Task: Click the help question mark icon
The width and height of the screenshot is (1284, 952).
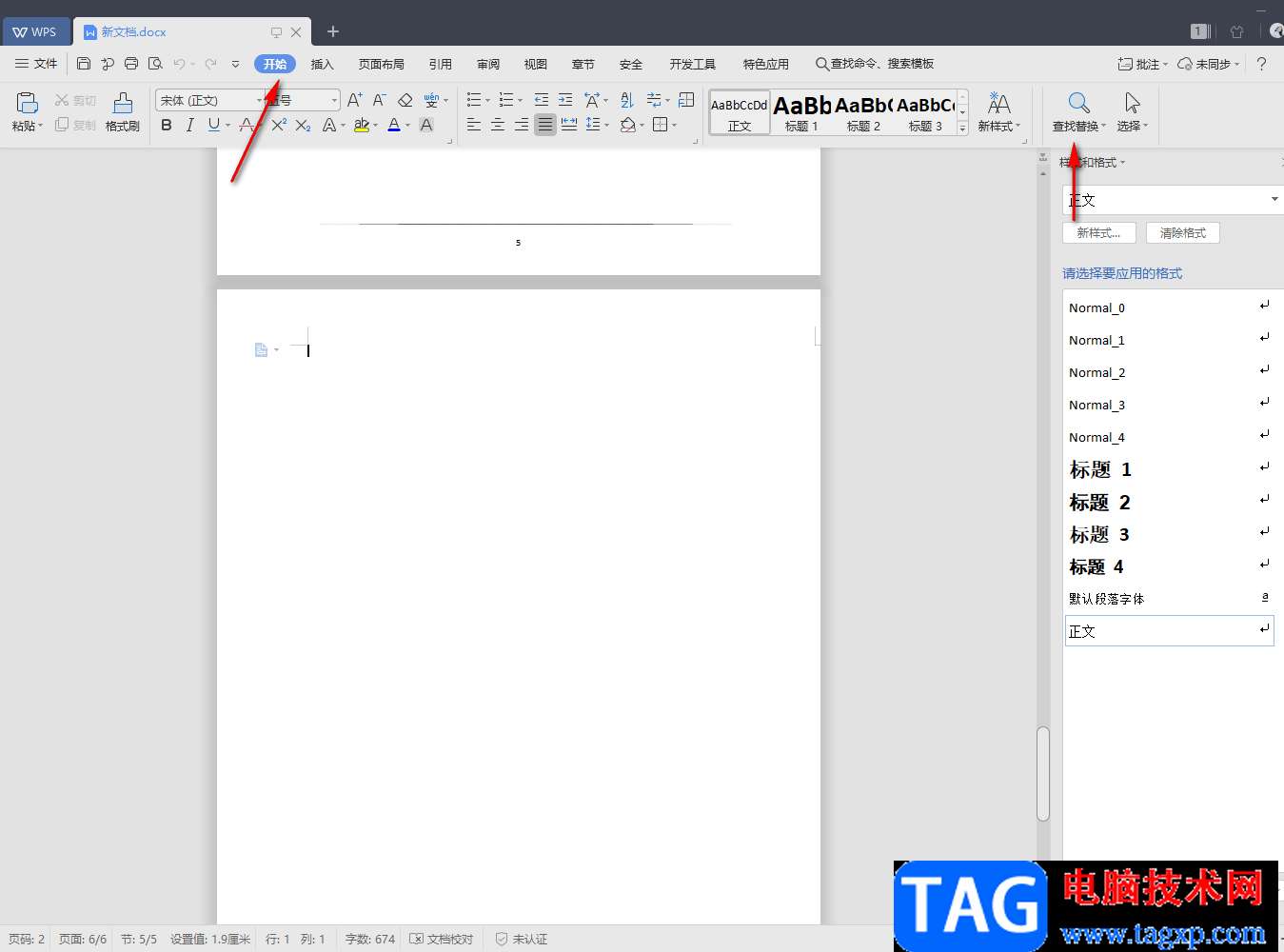Action: pos(1261,64)
